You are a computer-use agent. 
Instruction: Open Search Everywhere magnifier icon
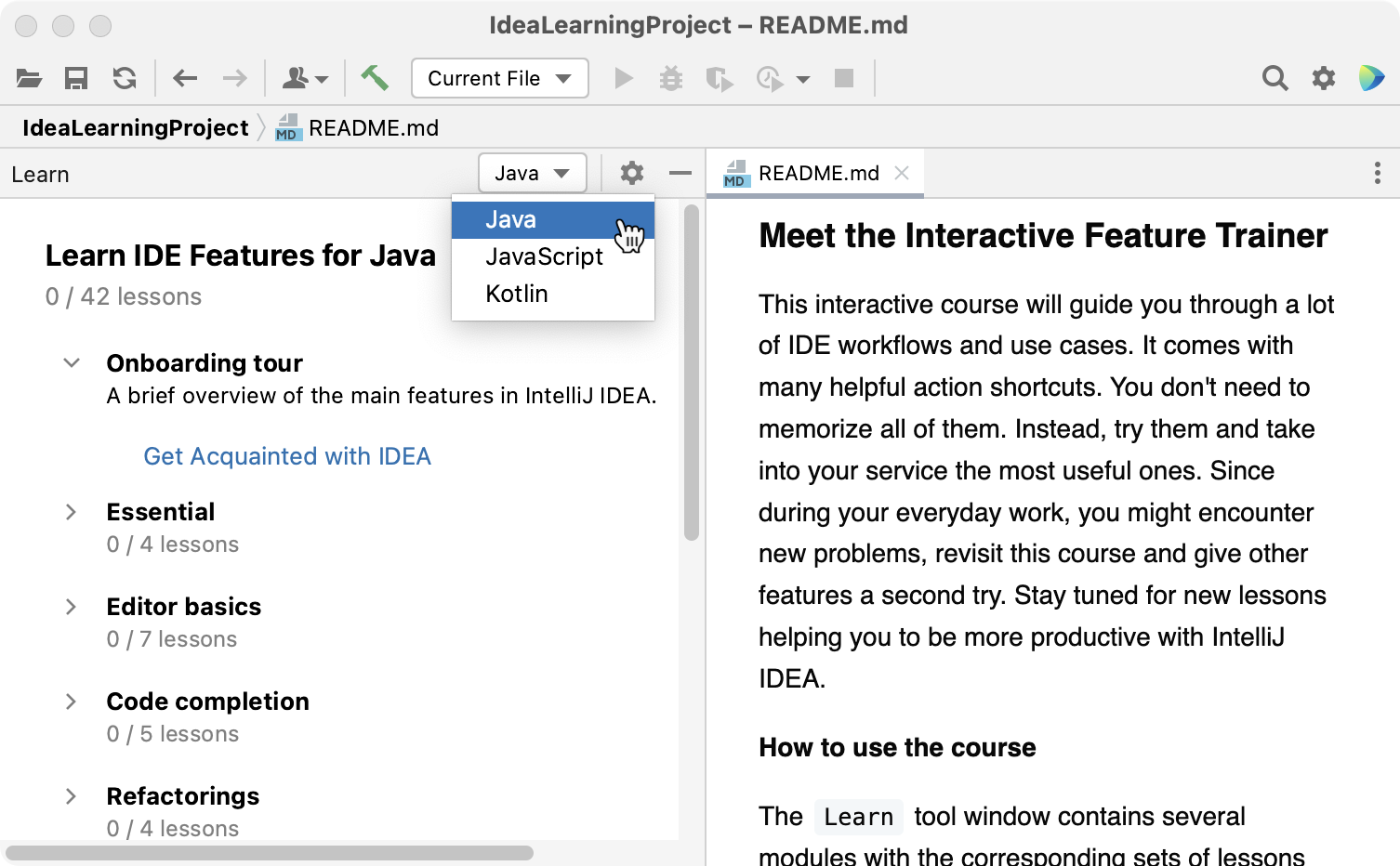click(1275, 79)
